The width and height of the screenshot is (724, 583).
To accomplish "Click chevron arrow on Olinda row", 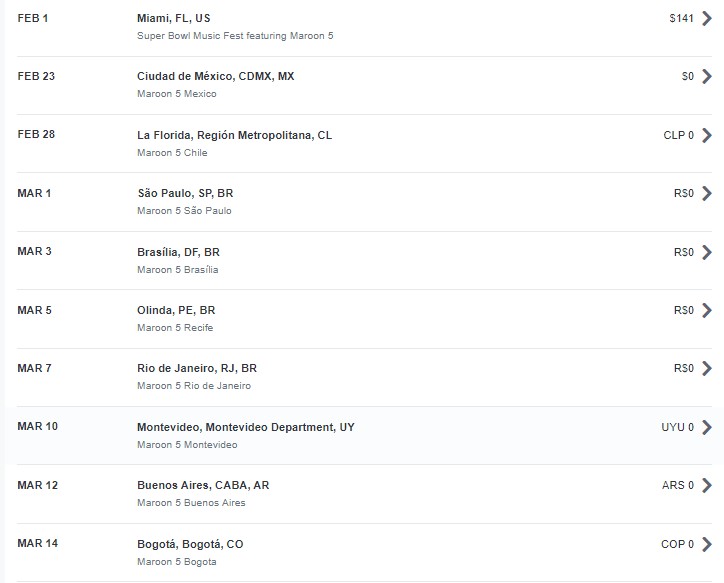I will [706, 311].
